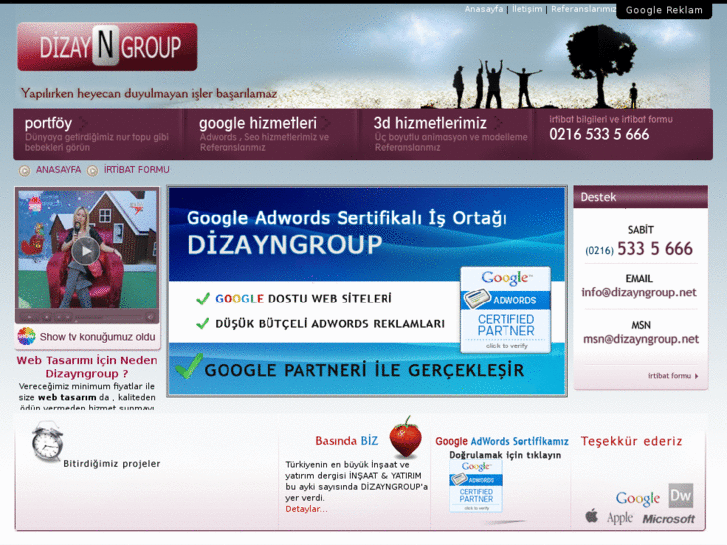The image size is (727, 545).
Task: Open the Detaylar... link
Action: (x=306, y=509)
